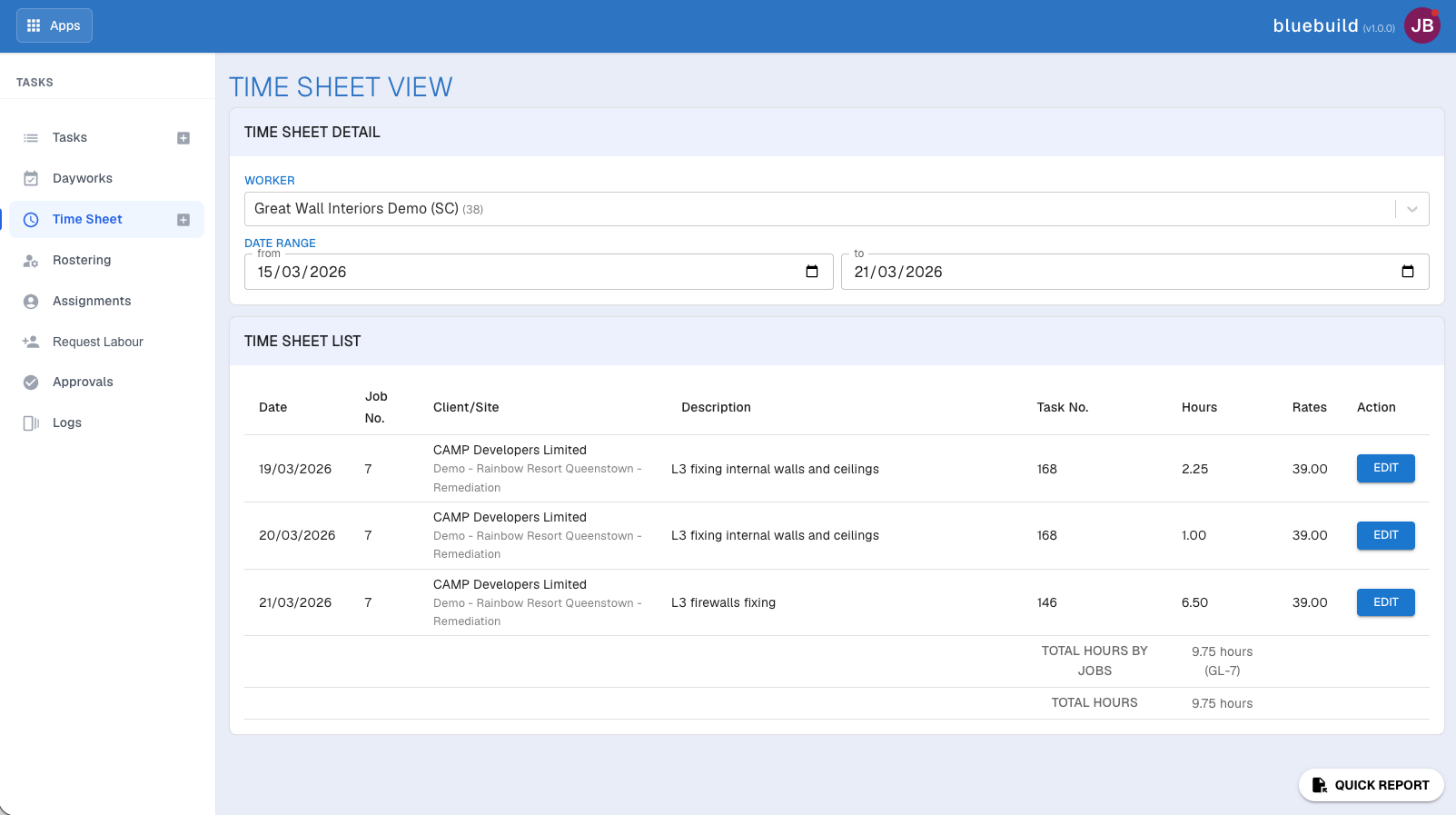This screenshot has height=815, width=1456.
Task: Edit the 20/03/2026 time sheet entry
Action: [1386, 536]
